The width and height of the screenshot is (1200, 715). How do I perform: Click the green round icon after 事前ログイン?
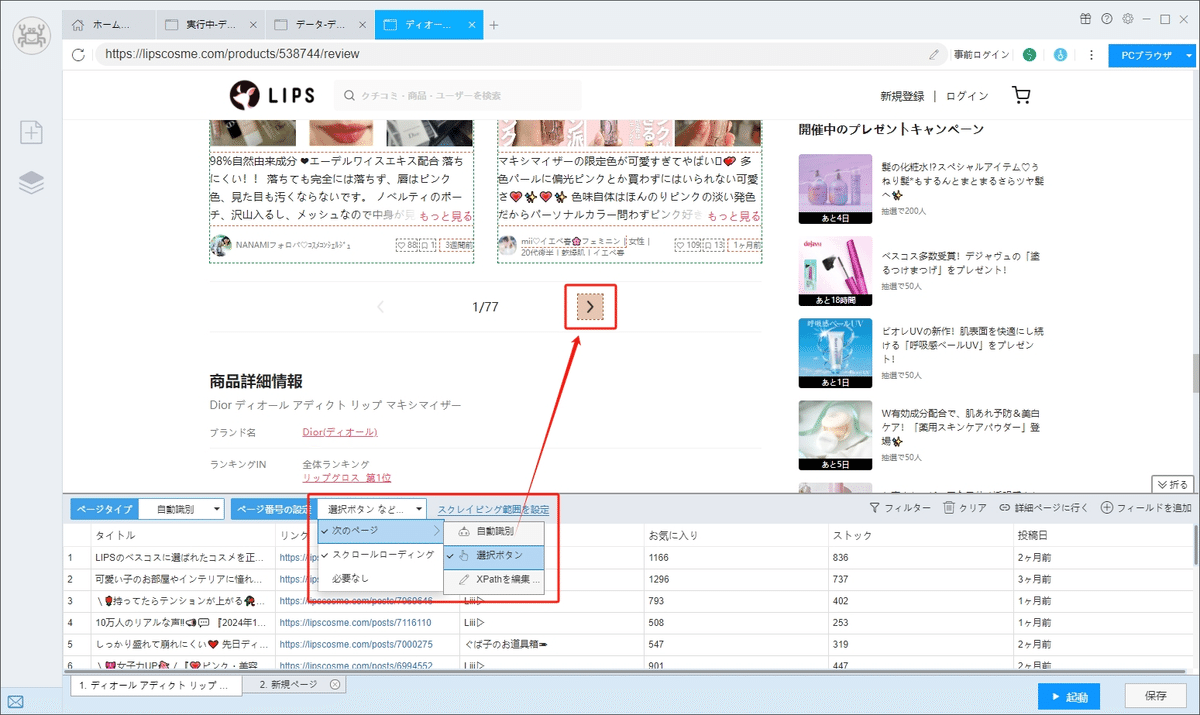coord(1030,54)
